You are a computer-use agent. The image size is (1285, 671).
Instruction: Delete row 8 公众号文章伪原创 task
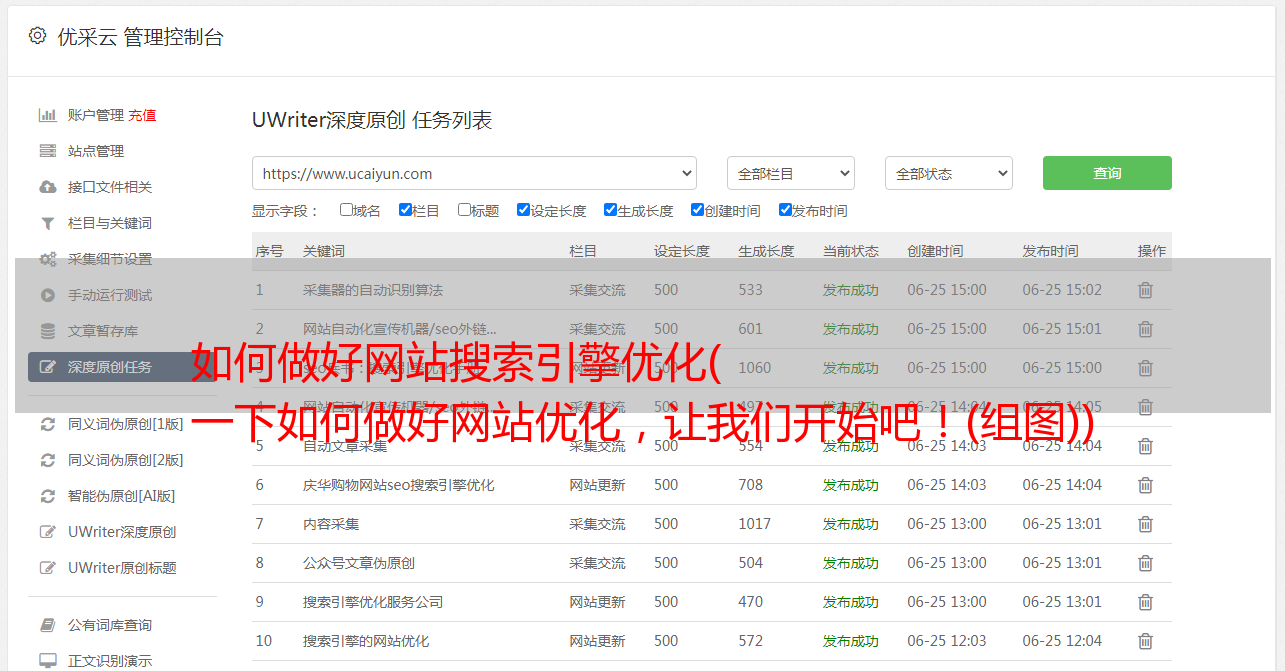(x=1146, y=563)
